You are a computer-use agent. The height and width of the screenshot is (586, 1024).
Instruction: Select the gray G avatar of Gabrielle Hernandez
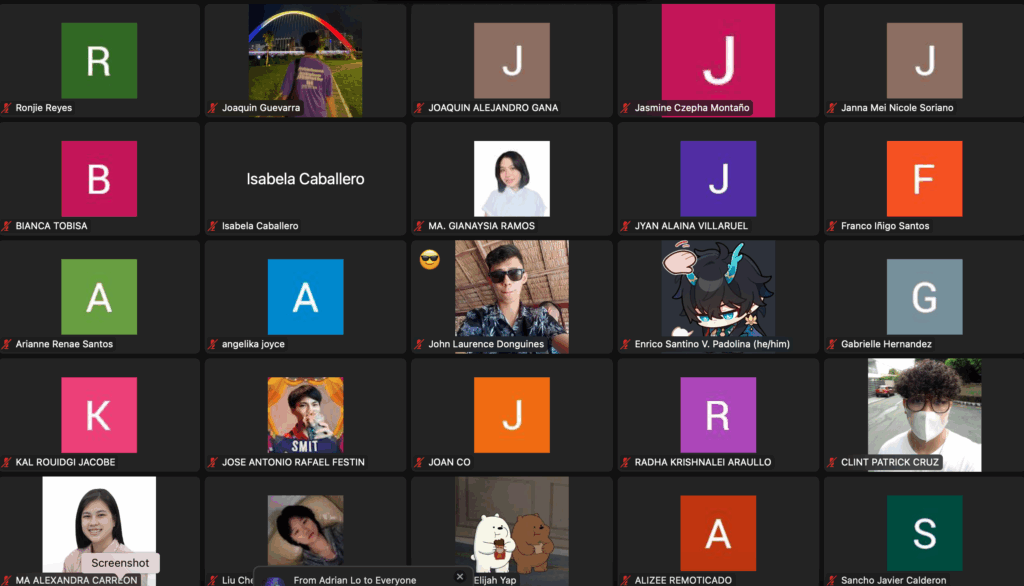pyautogui.click(x=924, y=297)
